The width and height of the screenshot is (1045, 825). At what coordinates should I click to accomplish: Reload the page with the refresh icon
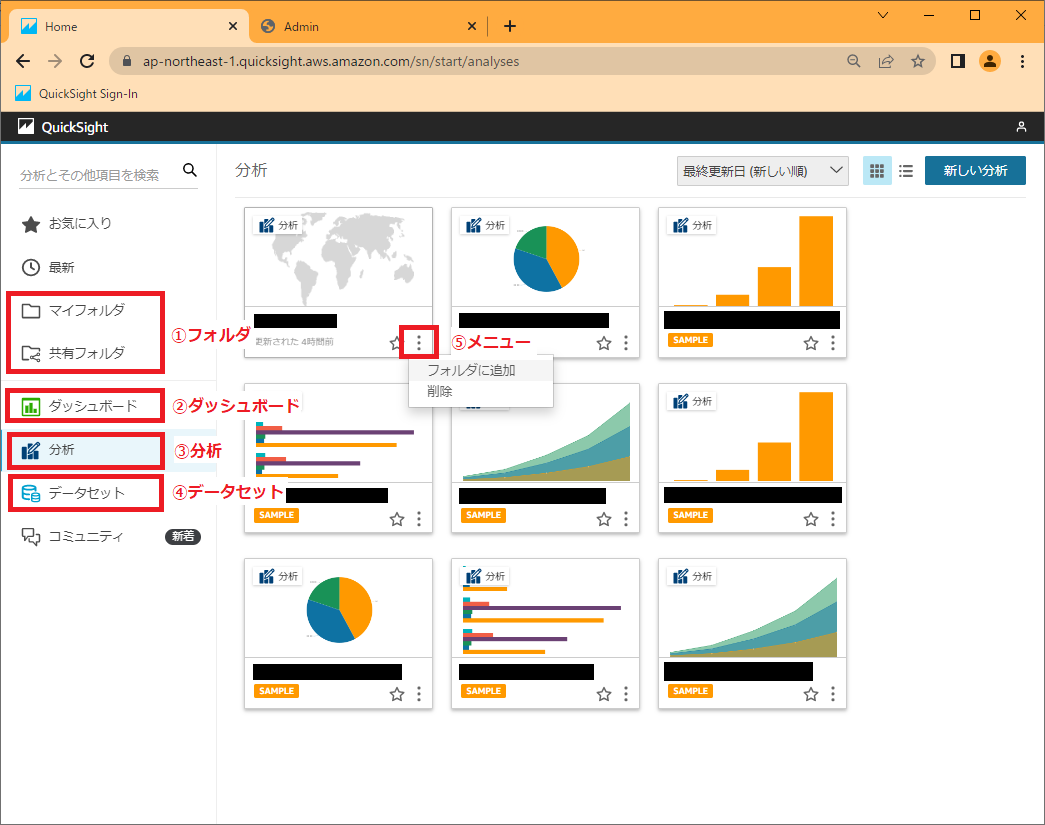click(87, 61)
